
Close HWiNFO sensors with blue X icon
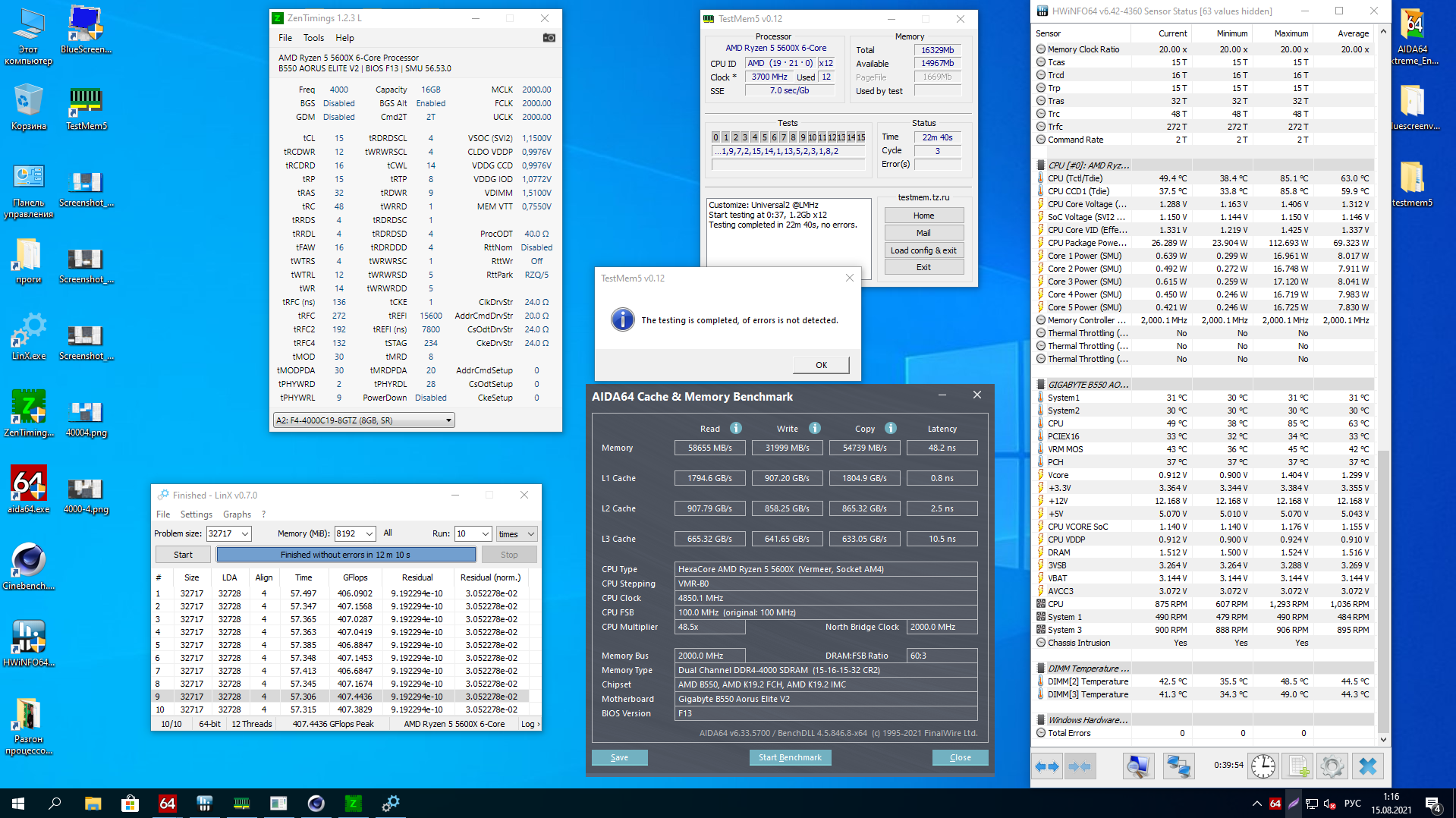point(1368,766)
